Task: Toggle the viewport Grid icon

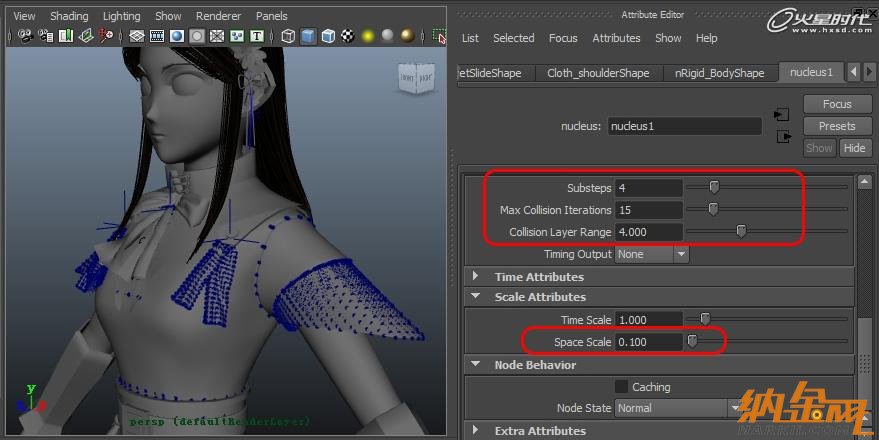Action: (x=137, y=36)
